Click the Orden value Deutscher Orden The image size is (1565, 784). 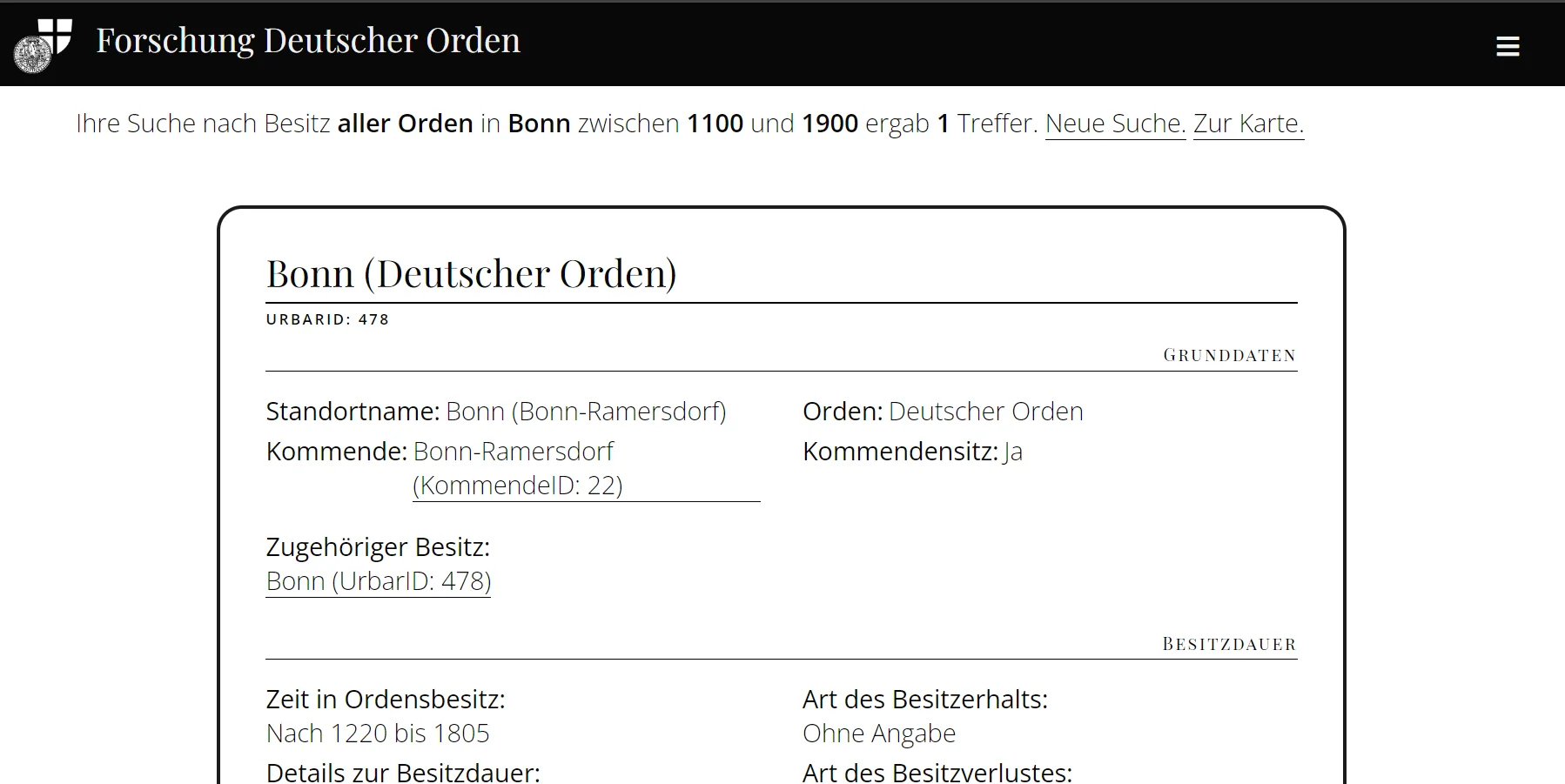point(985,412)
